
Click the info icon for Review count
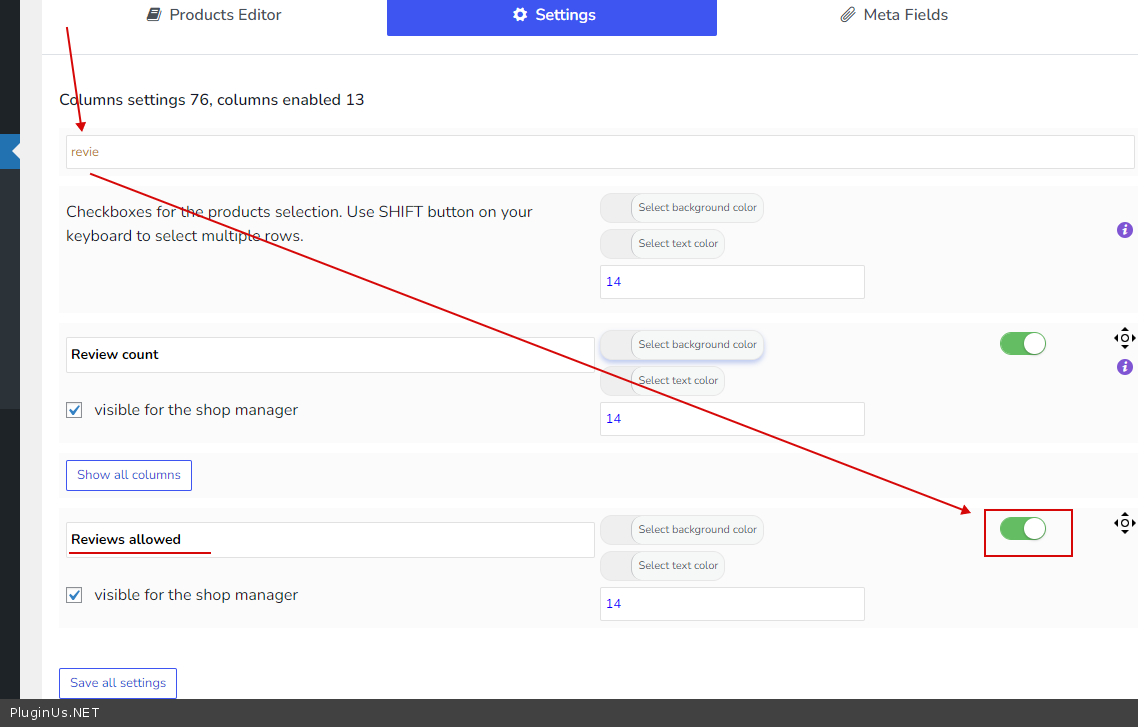1124,367
